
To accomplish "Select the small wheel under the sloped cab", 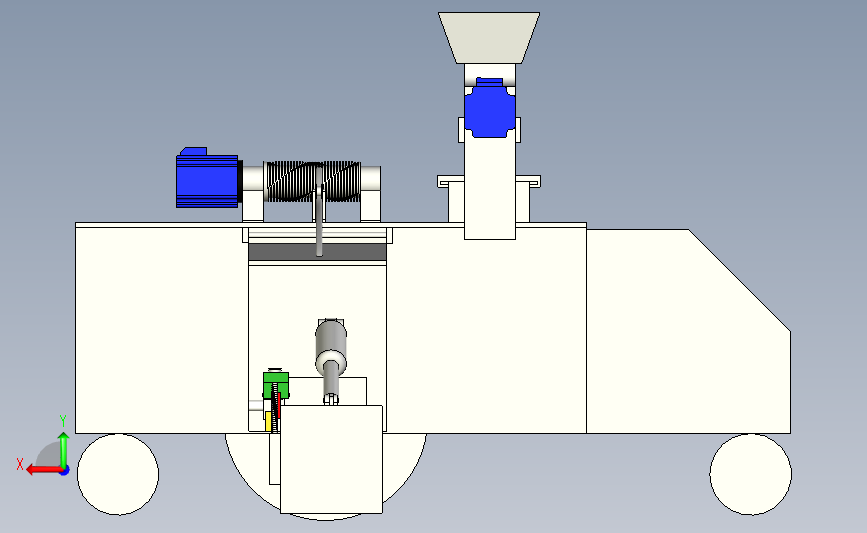I will pyautogui.click(x=750, y=474).
